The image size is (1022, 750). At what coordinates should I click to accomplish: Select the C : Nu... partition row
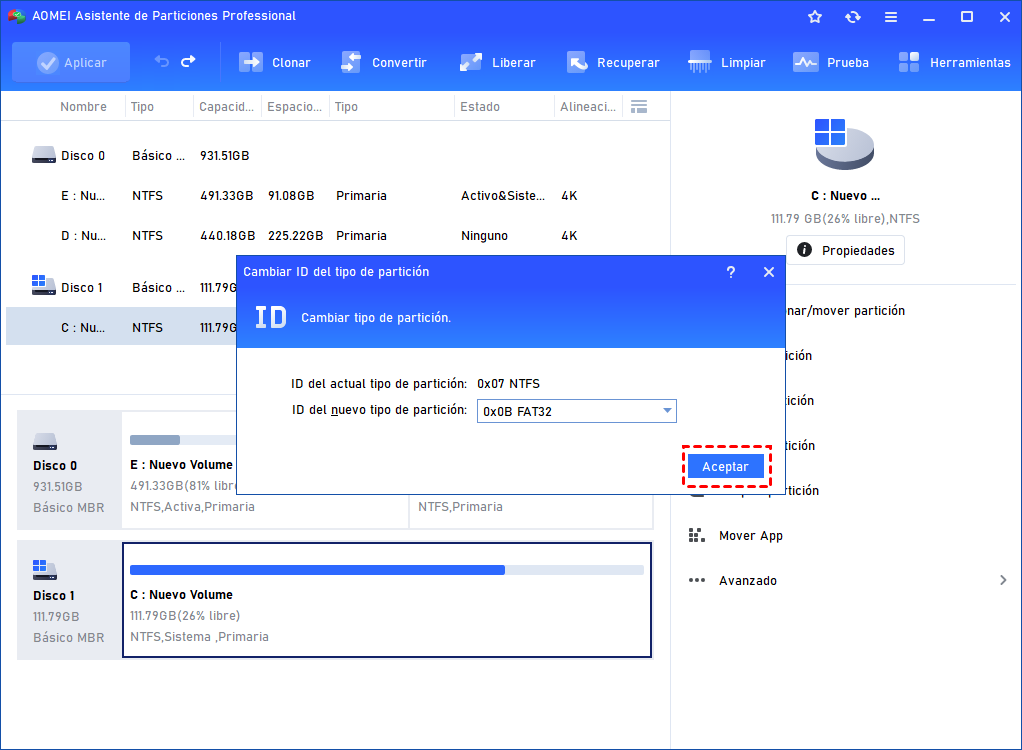click(x=121, y=328)
